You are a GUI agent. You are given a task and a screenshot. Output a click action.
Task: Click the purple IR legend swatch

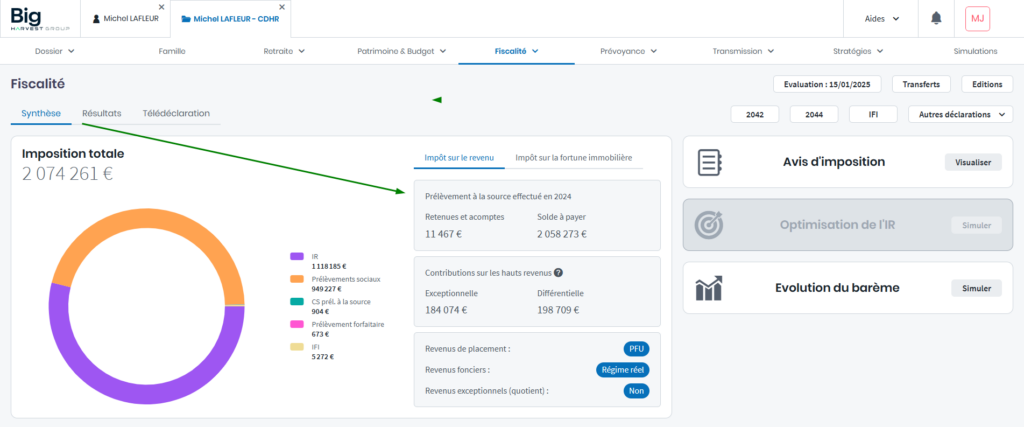pyautogui.click(x=297, y=257)
